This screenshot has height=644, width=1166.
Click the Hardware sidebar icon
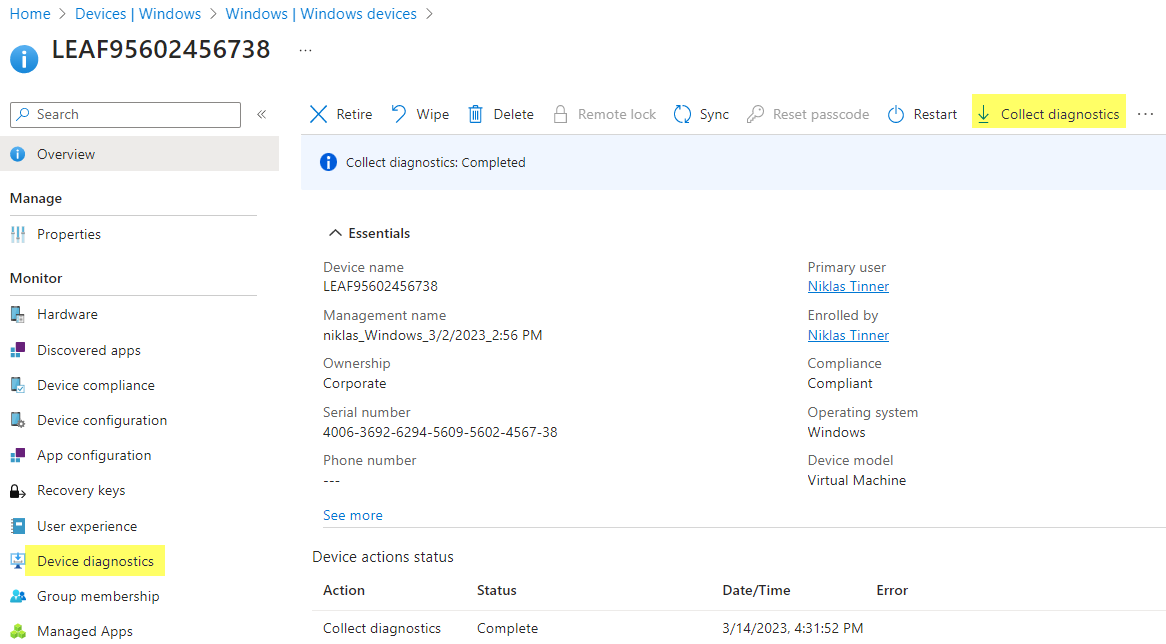(18, 314)
